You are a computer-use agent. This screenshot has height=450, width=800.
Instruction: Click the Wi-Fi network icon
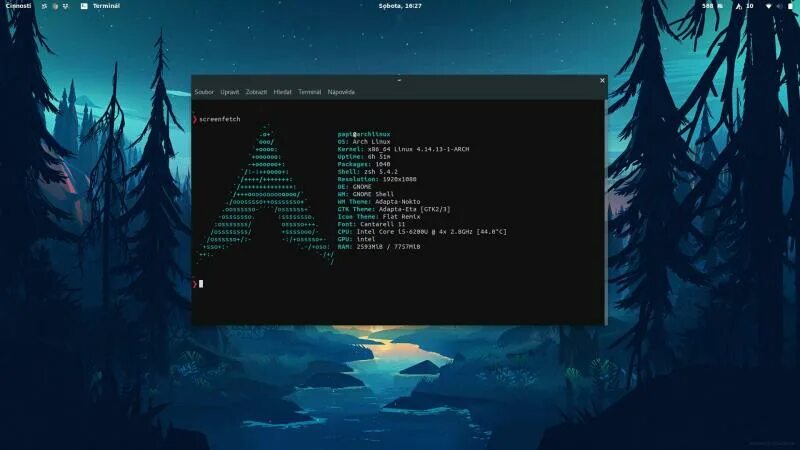tap(768, 6)
